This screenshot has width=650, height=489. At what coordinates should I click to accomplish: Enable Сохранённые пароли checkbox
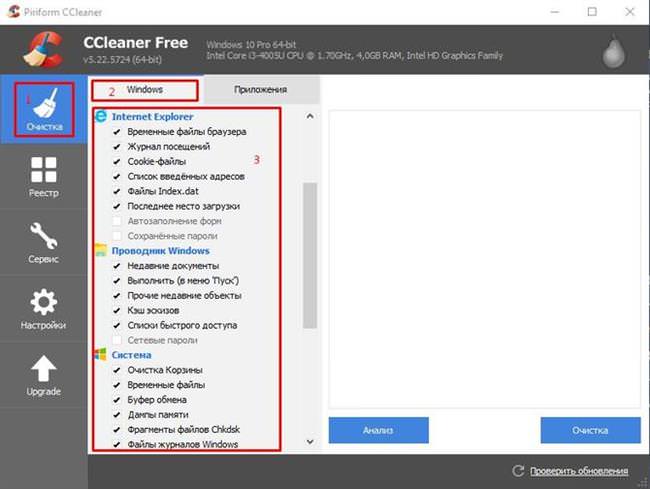point(117,236)
